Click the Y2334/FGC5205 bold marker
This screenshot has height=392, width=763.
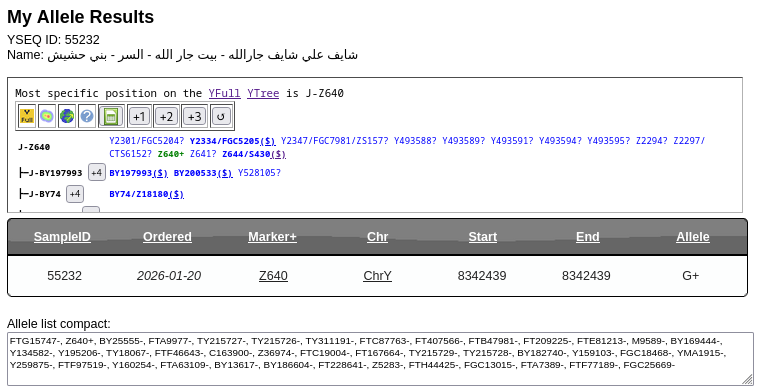tap(225, 141)
